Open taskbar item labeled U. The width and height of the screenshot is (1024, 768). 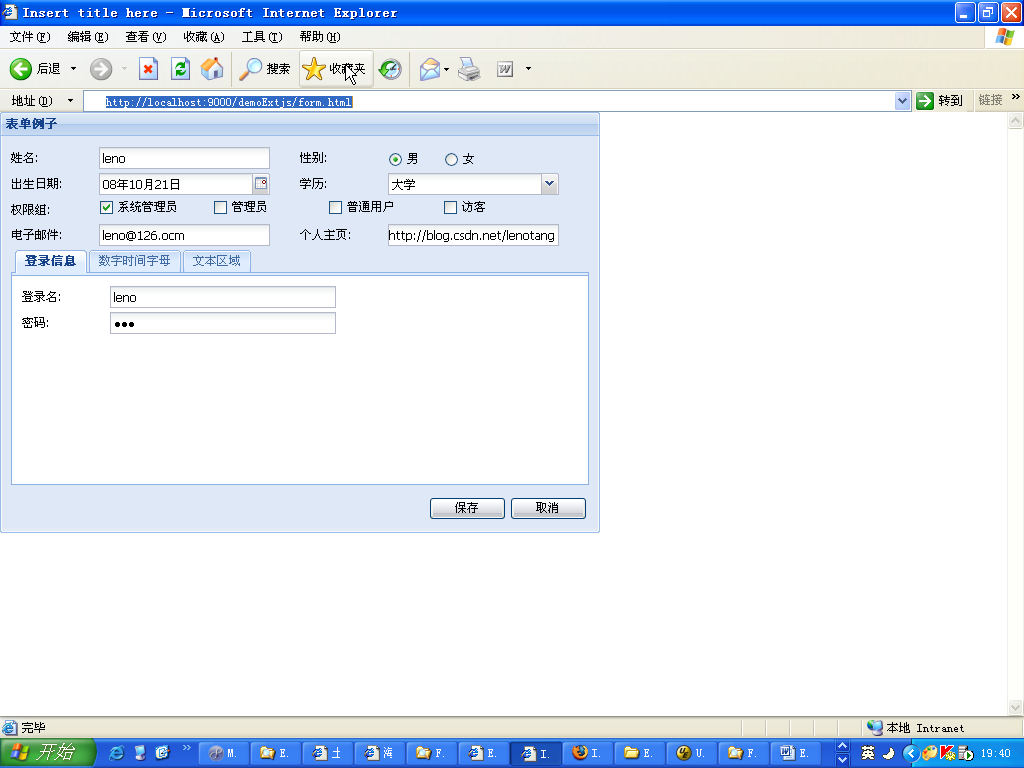(x=691, y=753)
